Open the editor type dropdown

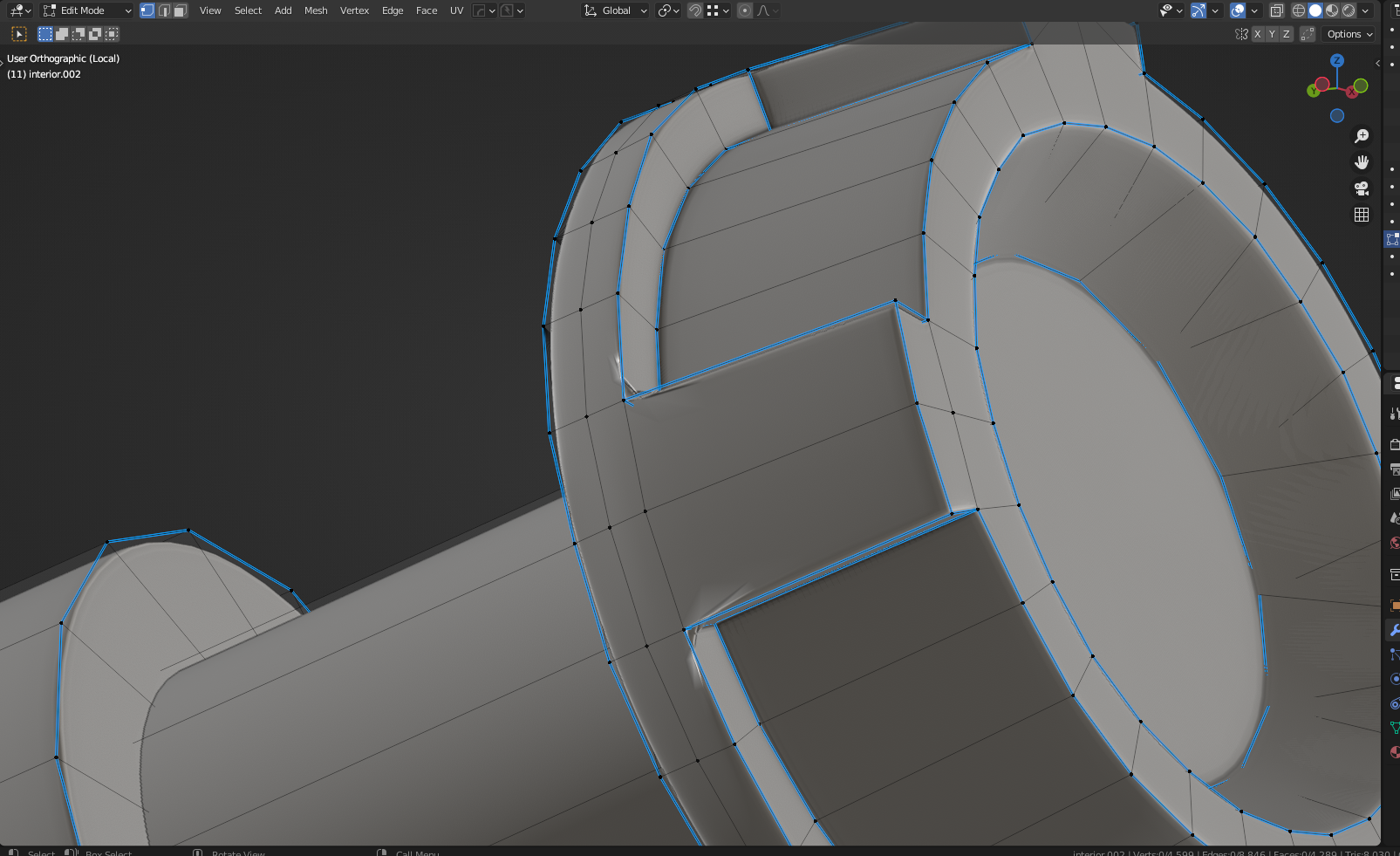click(x=21, y=10)
